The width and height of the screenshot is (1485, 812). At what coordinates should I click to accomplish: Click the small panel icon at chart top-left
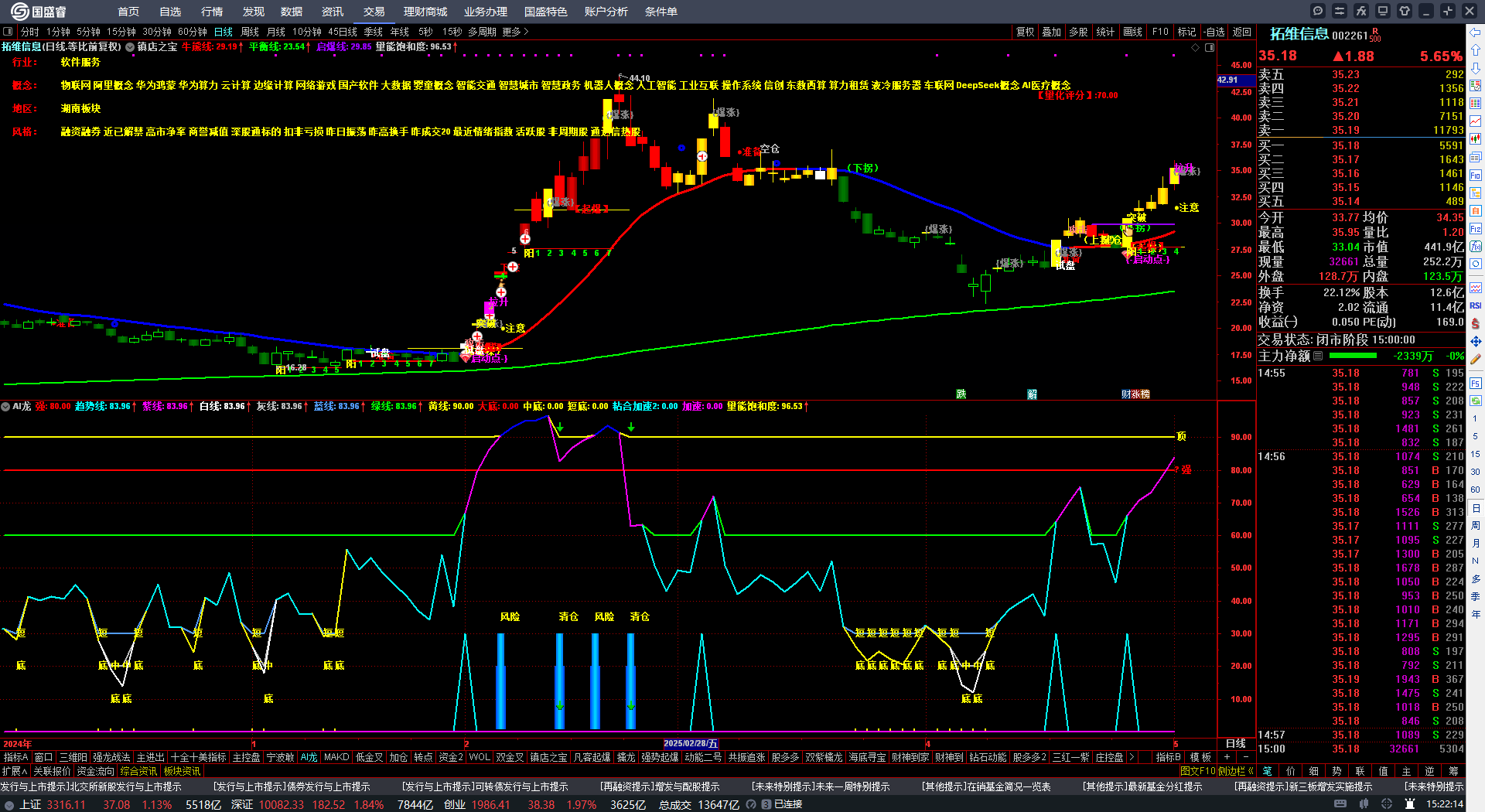[x=8, y=32]
